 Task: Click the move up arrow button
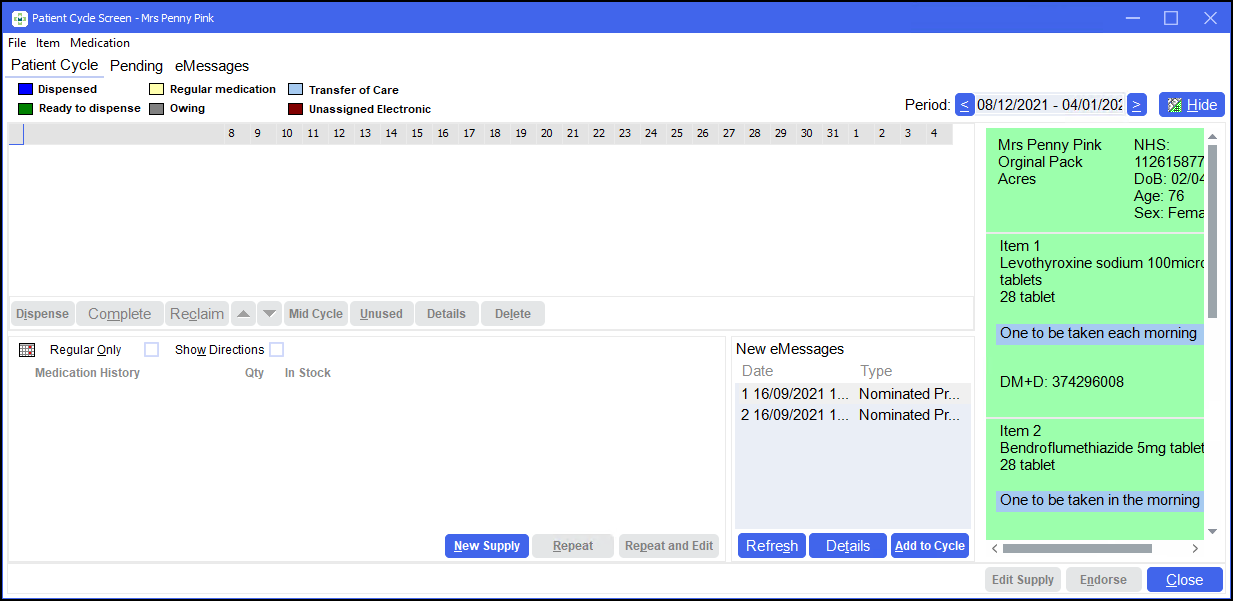pos(243,314)
